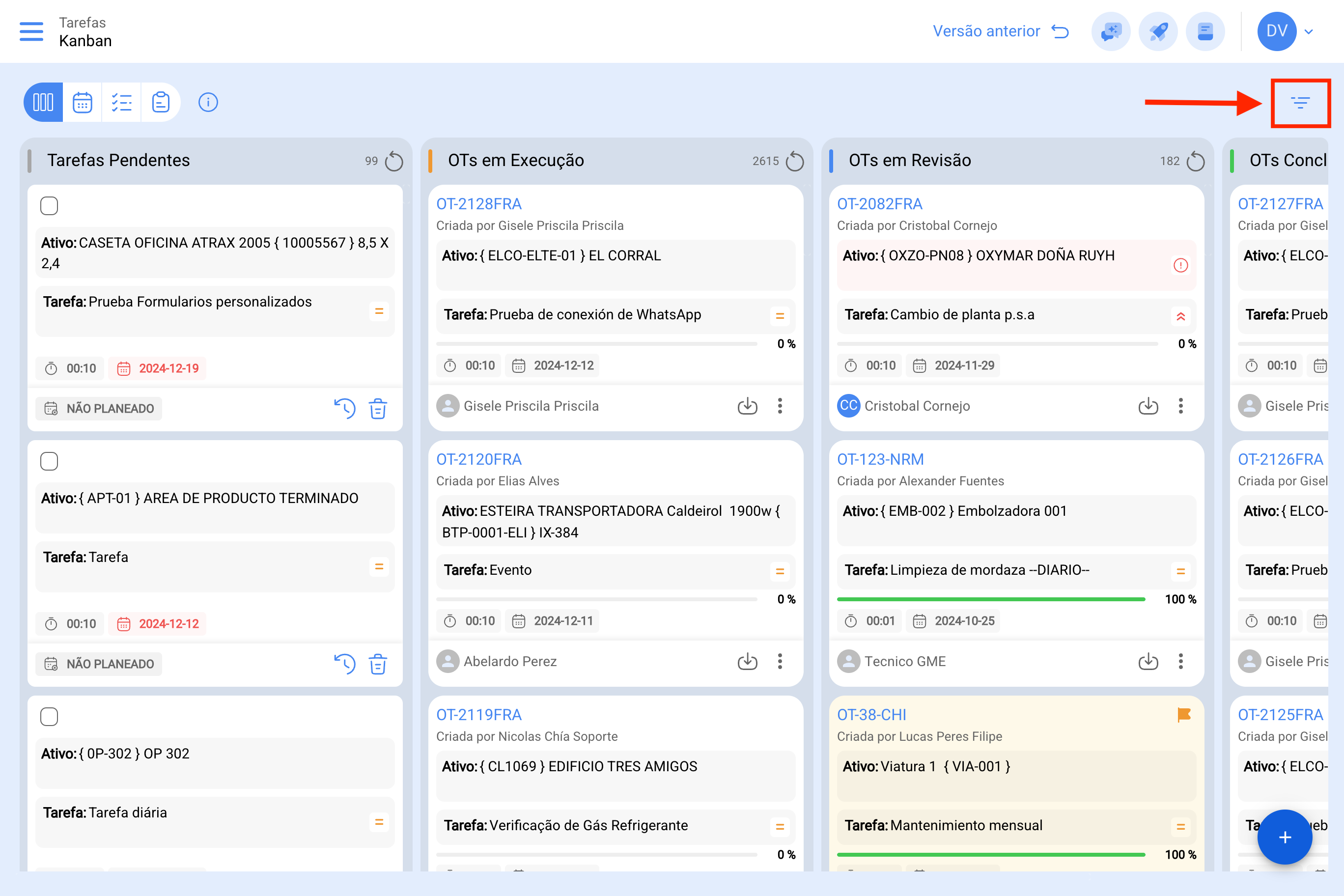Screen dimensions: 1344x896
Task: Switch to Kanban board view
Action: [x=43, y=102]
